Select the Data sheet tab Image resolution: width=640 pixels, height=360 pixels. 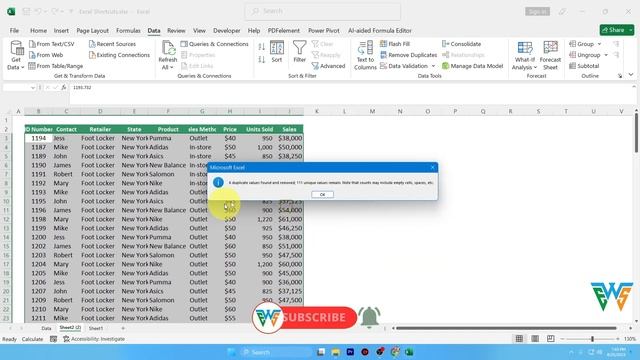coord(47,328)
